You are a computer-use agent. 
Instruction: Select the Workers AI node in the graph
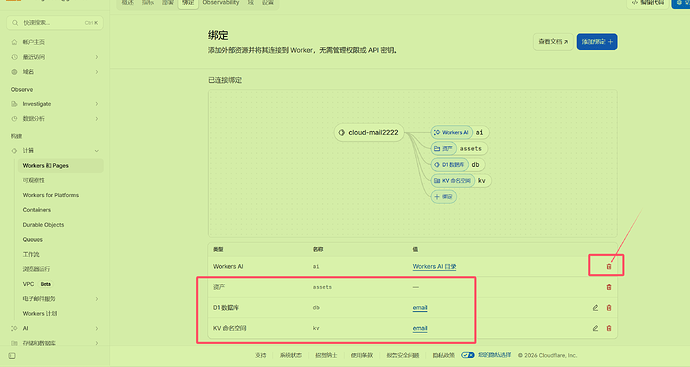click(459, 132)
